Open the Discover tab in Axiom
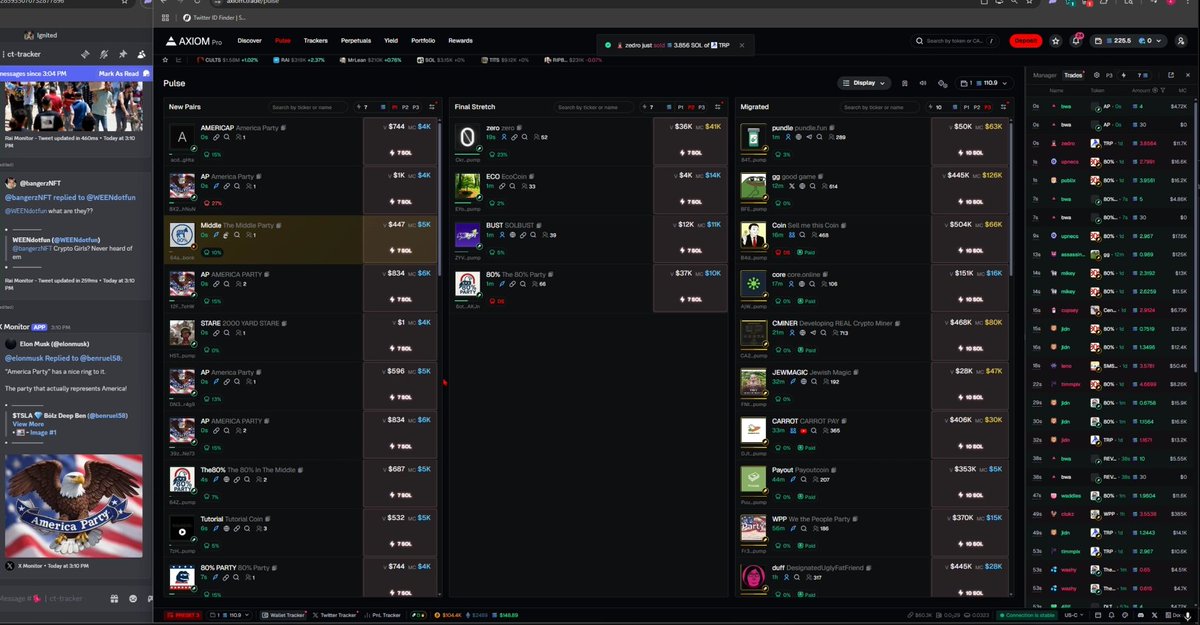 pyautogui.click(x=249, y=41)
